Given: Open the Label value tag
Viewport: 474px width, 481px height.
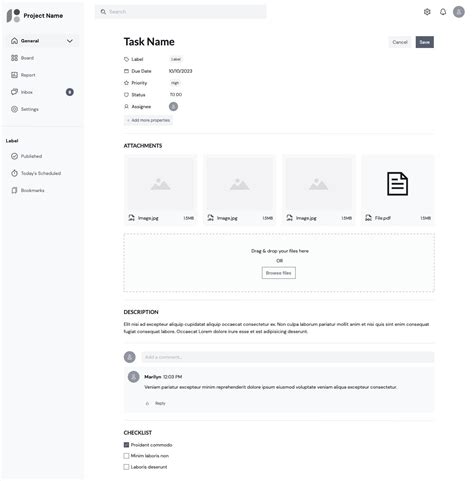Looking at the screenshot, I should 176,59.
